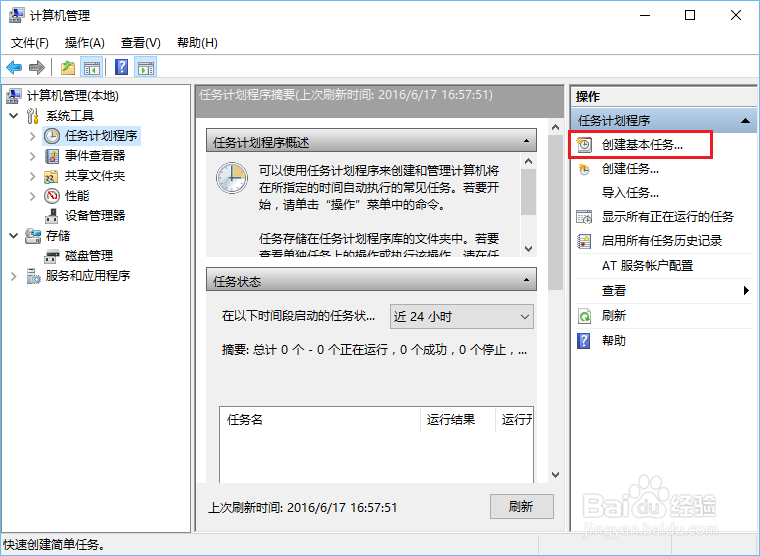Image resolution: width=760 pixels, height=556 pixels.
Task: Select the 磁盘管理 tree label
Action: pos(89,256)
